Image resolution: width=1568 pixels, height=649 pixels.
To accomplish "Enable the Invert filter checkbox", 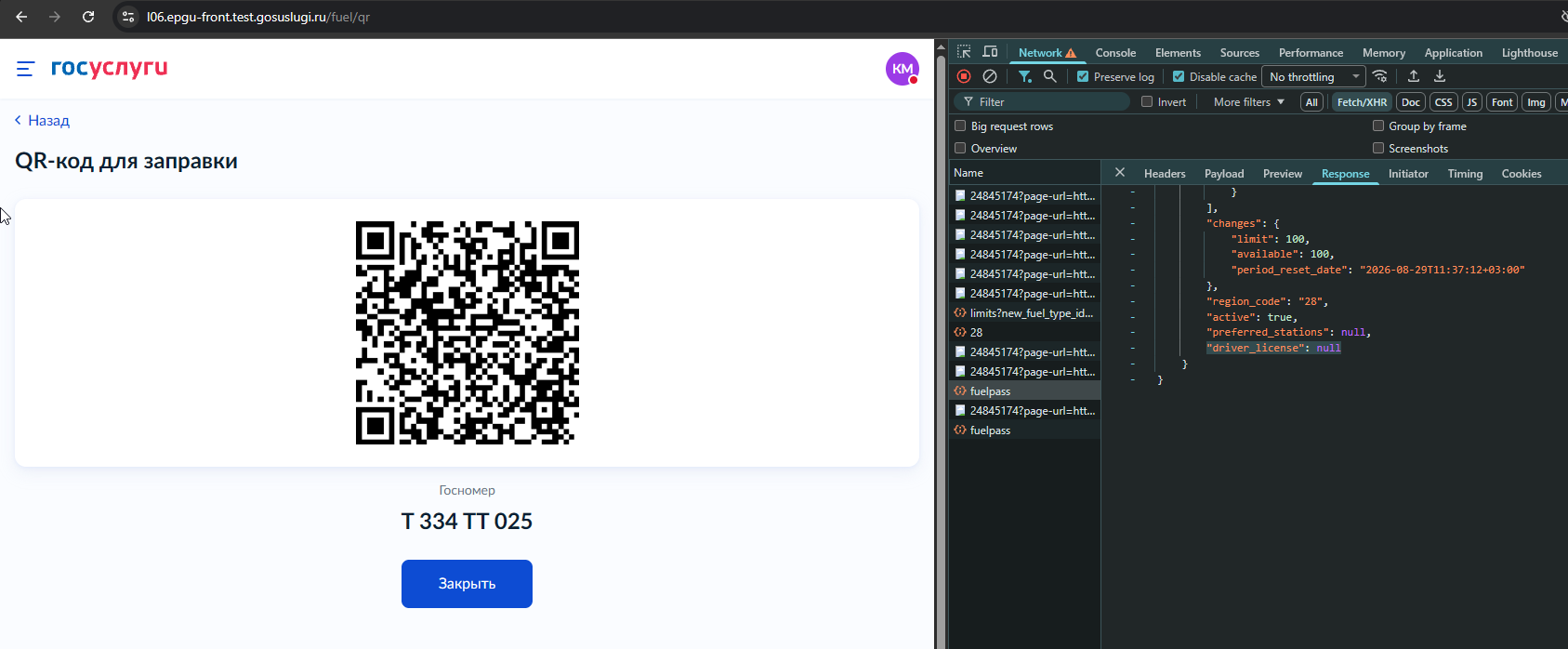I will point(1147,101).
